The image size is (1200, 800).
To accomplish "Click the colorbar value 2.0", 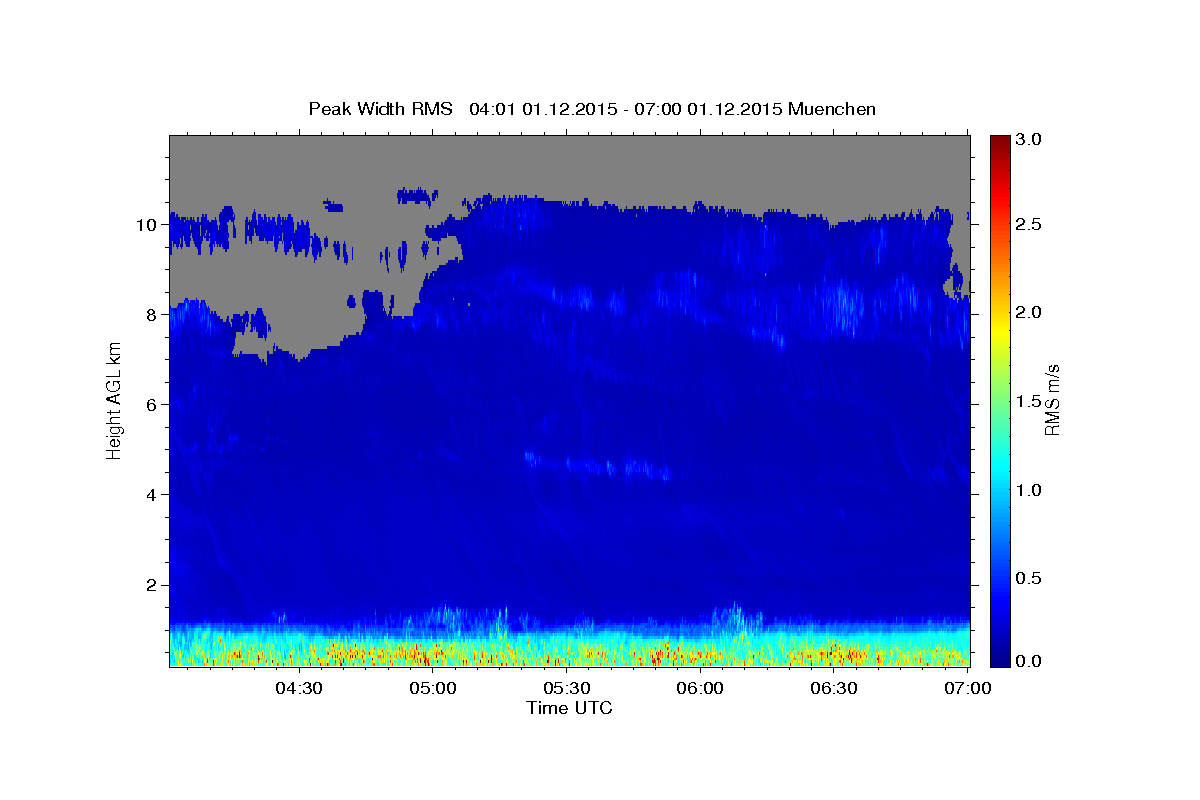I will [1029, 312].
